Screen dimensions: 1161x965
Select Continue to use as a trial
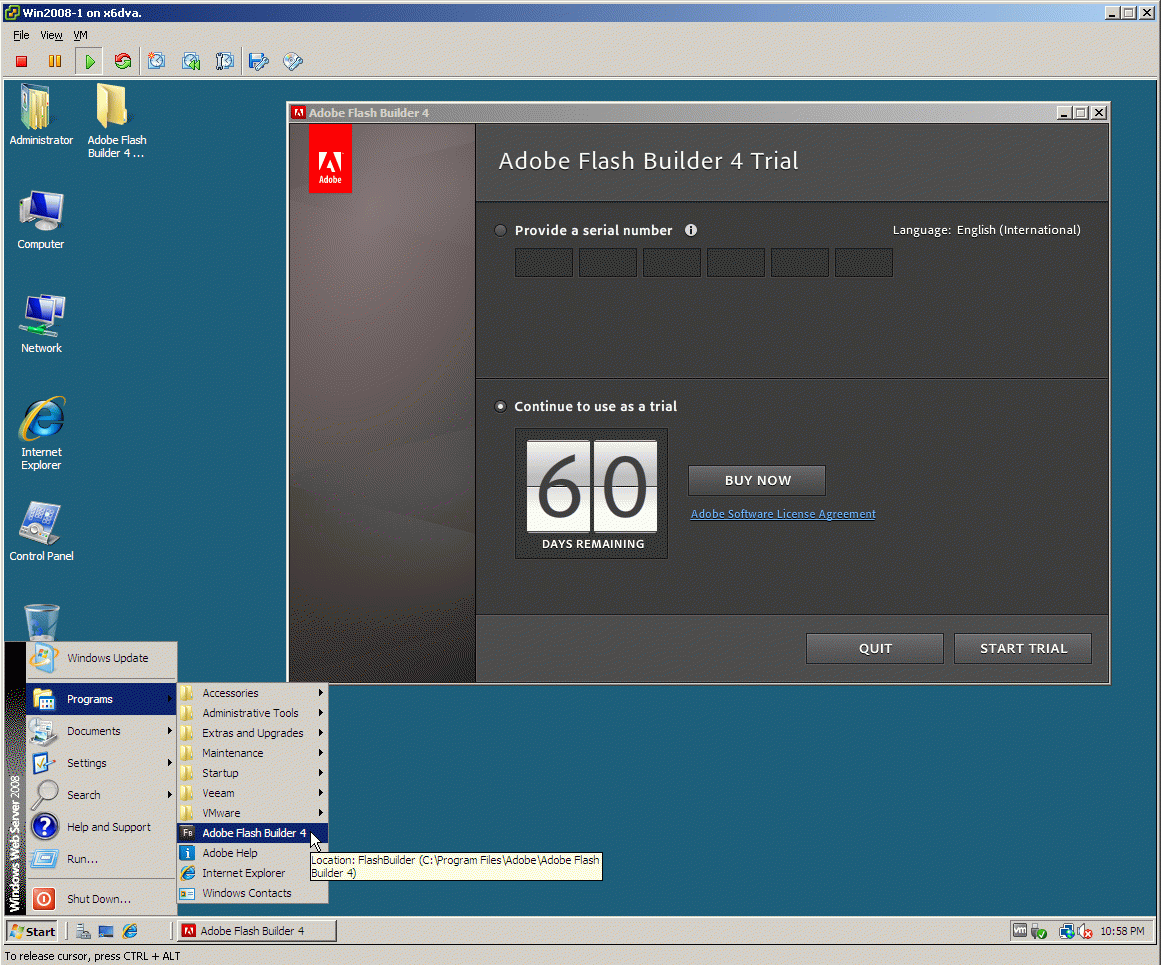tap(501, 406)
